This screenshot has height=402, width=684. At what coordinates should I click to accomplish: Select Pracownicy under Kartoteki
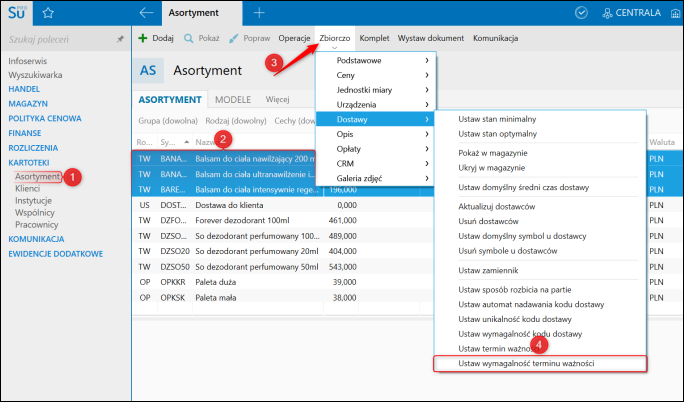pyautogui.click(x=37, y=225)
